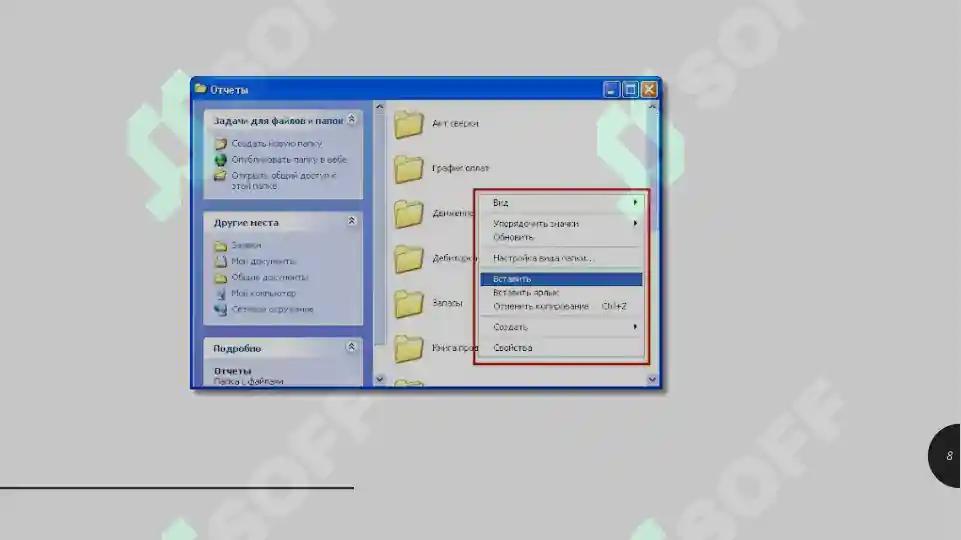Screen dimensions: 961x540
Task: Open Настройка вида папки…
Action: 561,258
